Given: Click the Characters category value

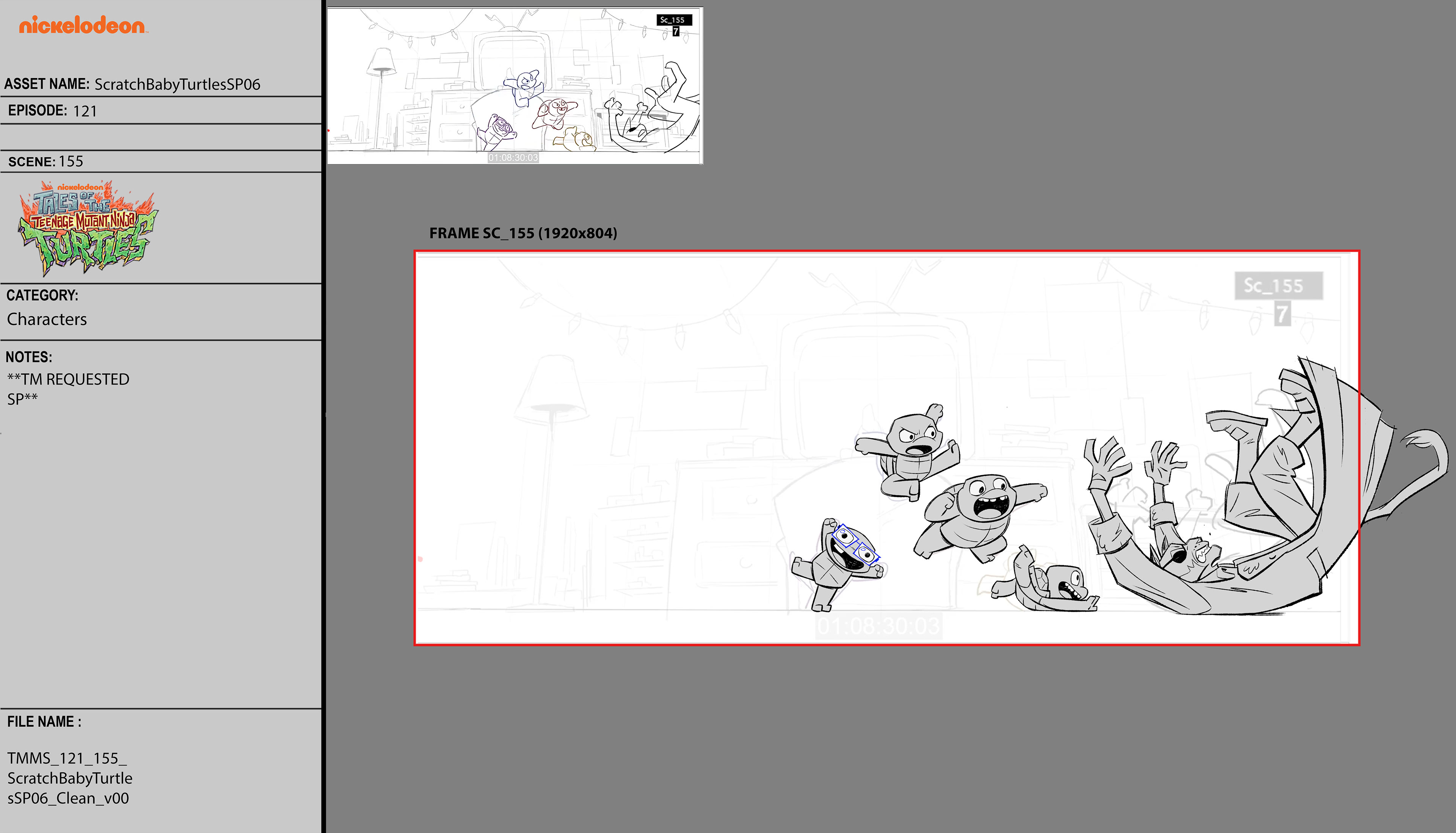Looking at the screenshot, I should (47, 319).
